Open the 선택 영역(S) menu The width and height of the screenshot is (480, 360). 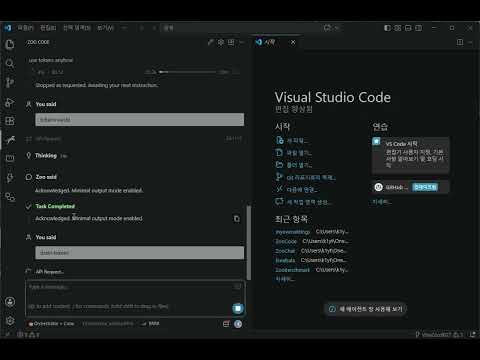click(77, 28)
